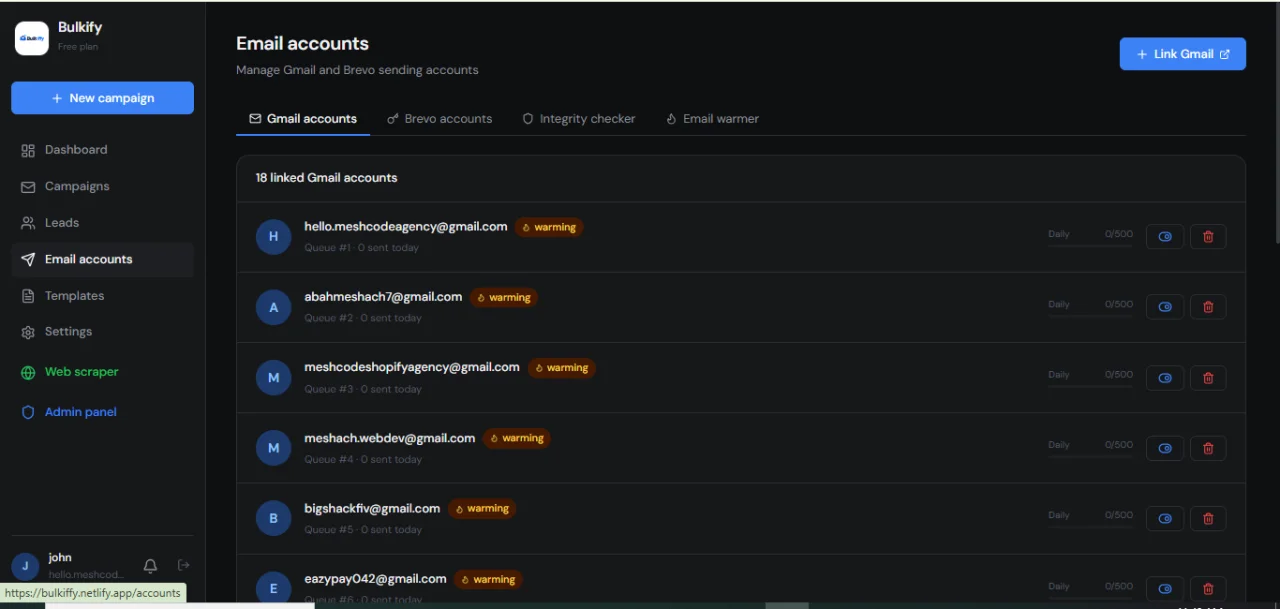
Task: Open Templates in the sidebar
Action: 102,296
